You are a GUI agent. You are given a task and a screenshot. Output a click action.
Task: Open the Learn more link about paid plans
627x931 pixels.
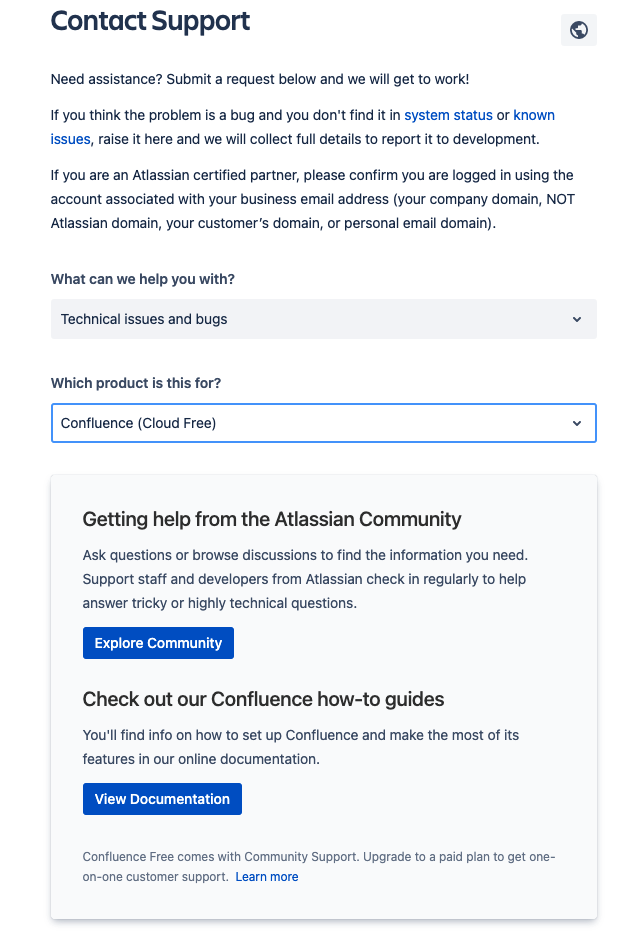point(267,877)
